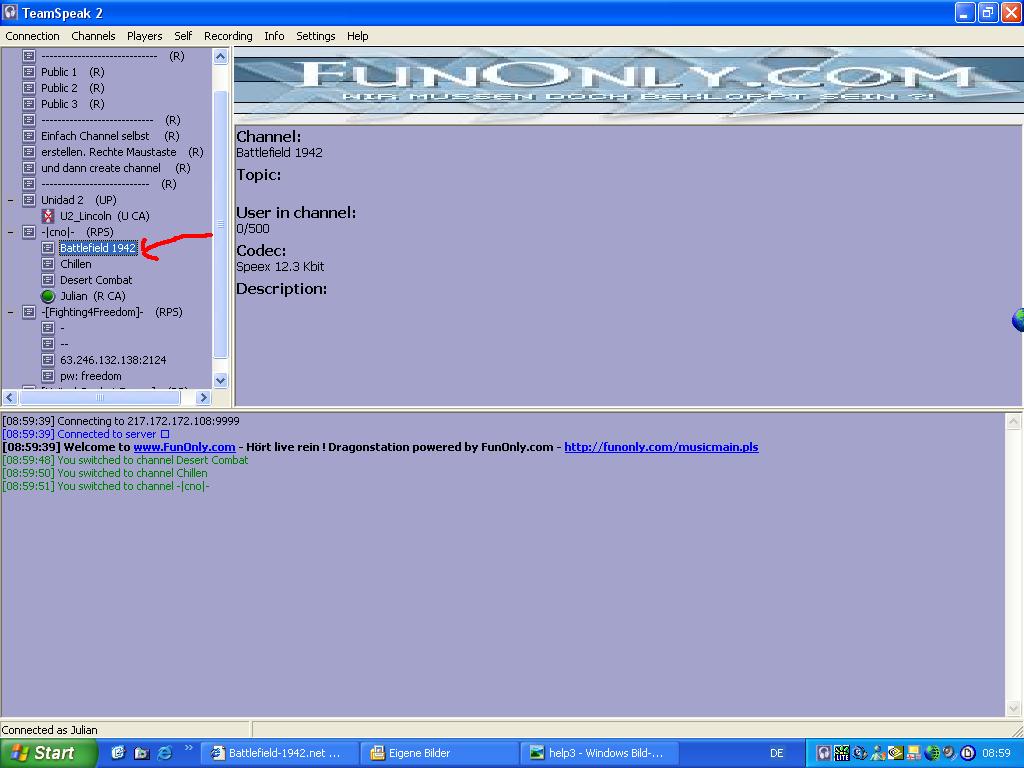Collapse the -[Fighting4Freedom]- channel tree
This screenshot has width=1024, height=768.
(x=10, y=312)
